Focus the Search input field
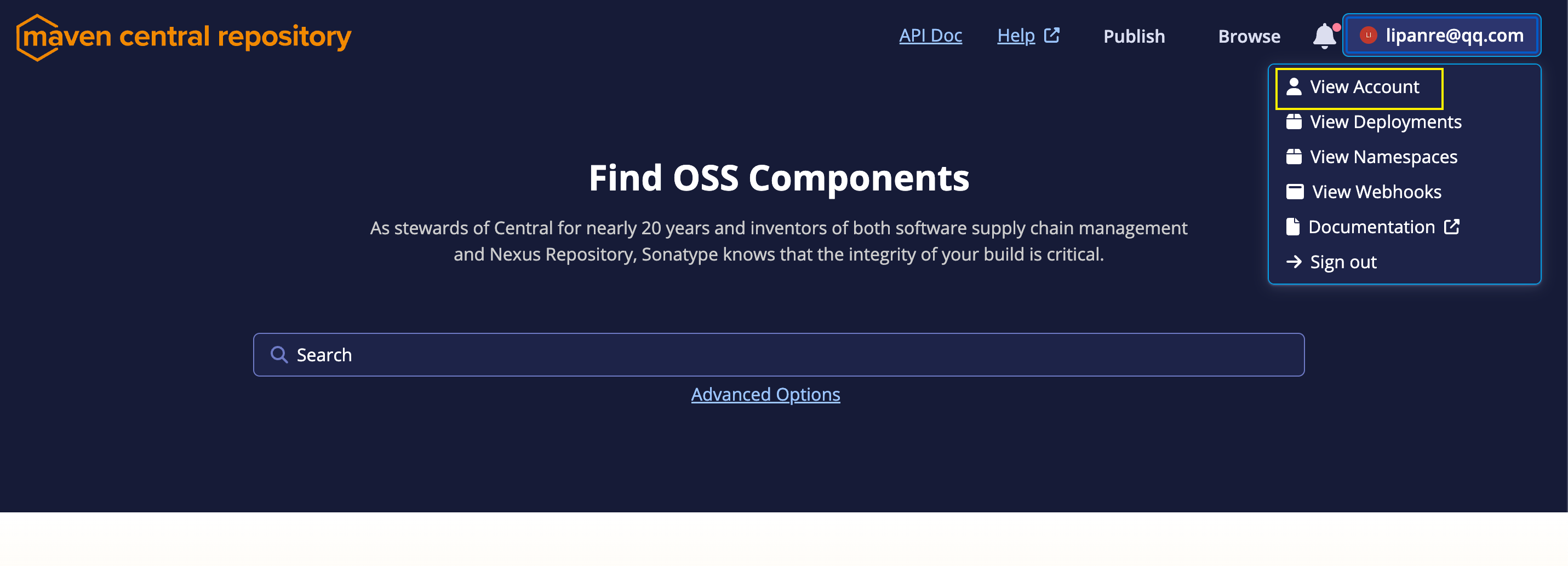 point(779,354)
